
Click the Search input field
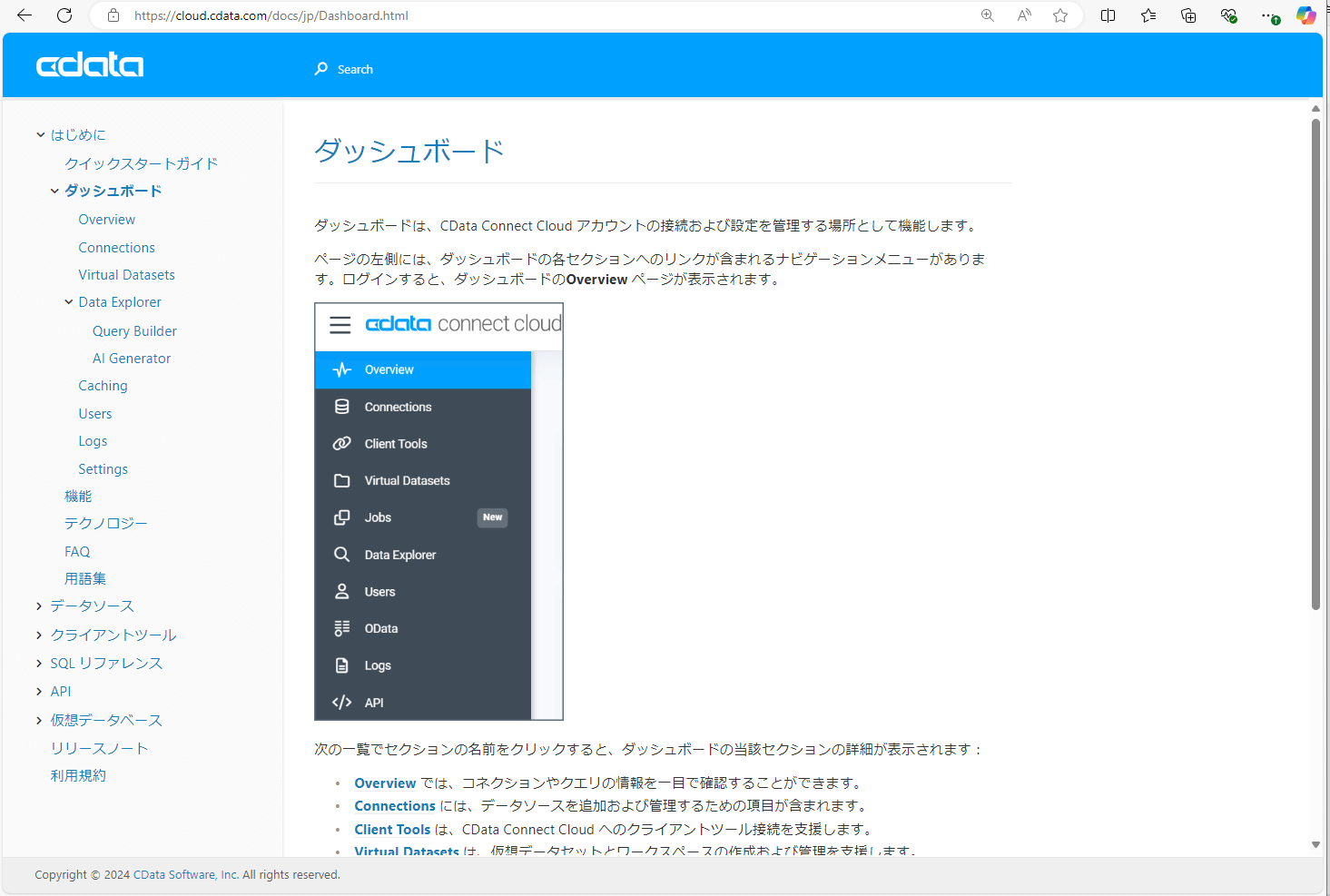coord(355,69)
